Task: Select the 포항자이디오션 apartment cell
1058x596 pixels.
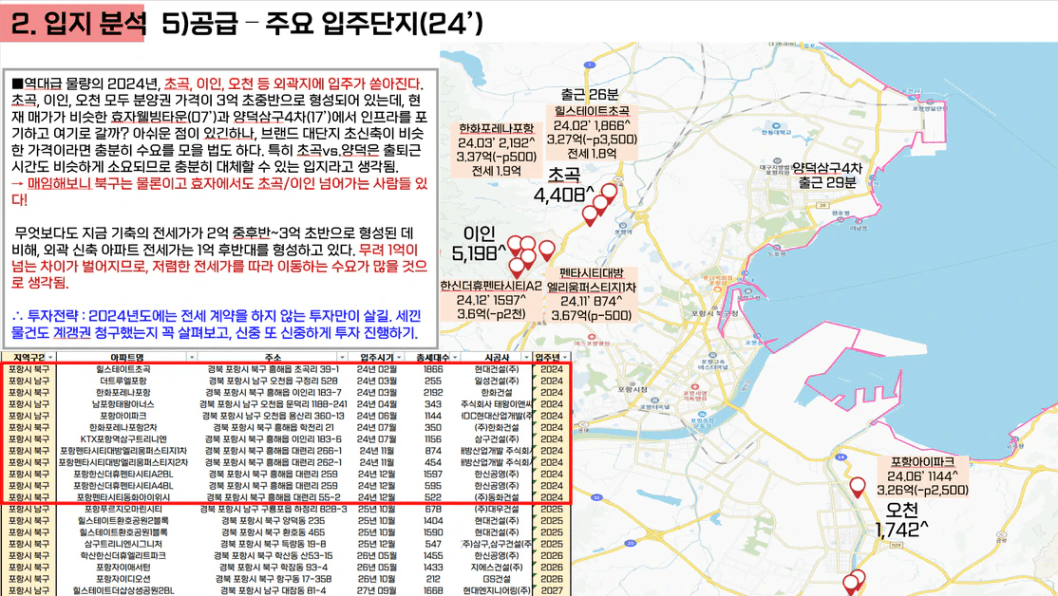Action: (x=123, y=578)
